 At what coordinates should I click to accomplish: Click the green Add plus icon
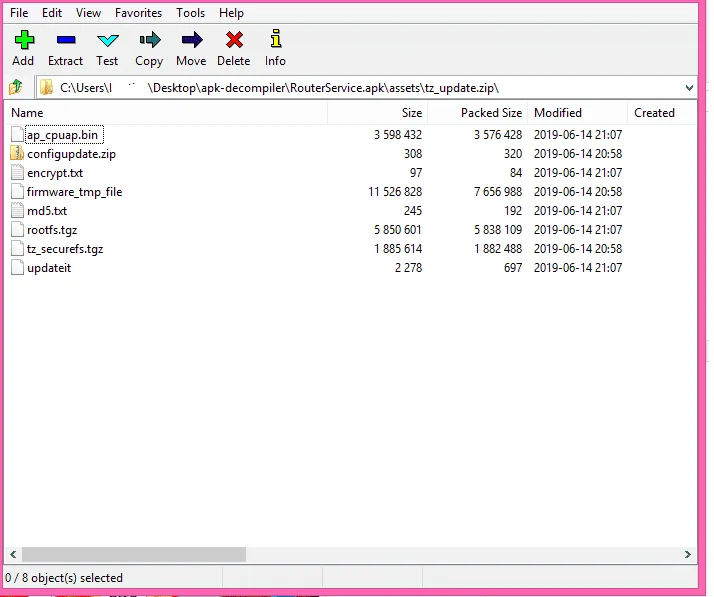24,40
